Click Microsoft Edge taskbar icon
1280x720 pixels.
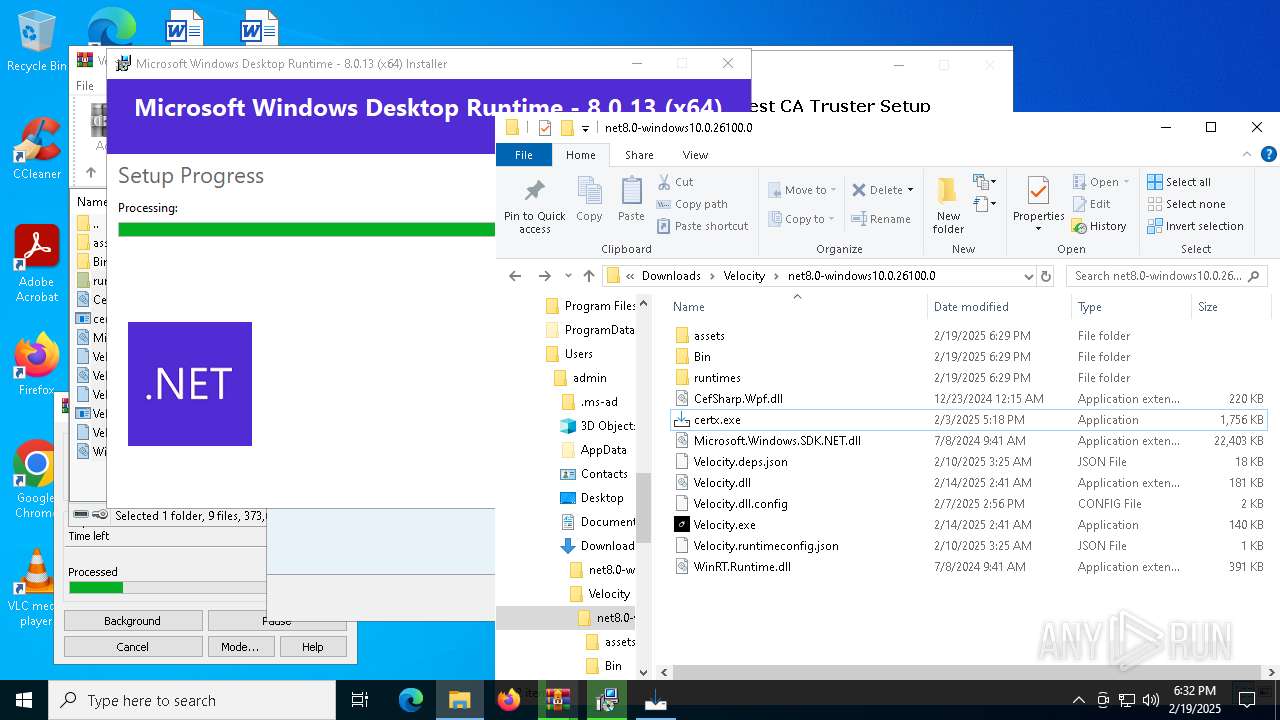411,700
